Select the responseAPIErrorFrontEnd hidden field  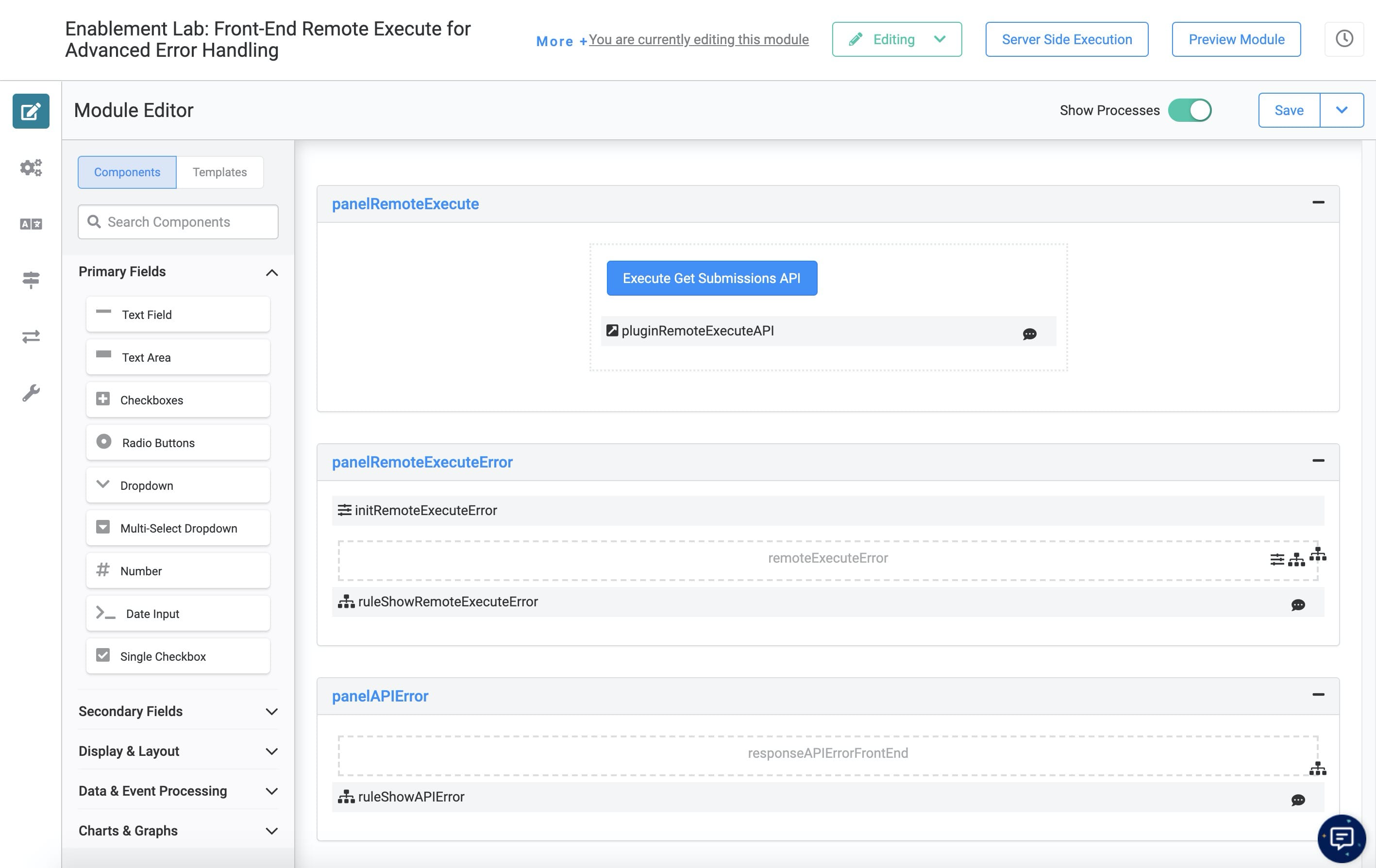pos(827,755)
